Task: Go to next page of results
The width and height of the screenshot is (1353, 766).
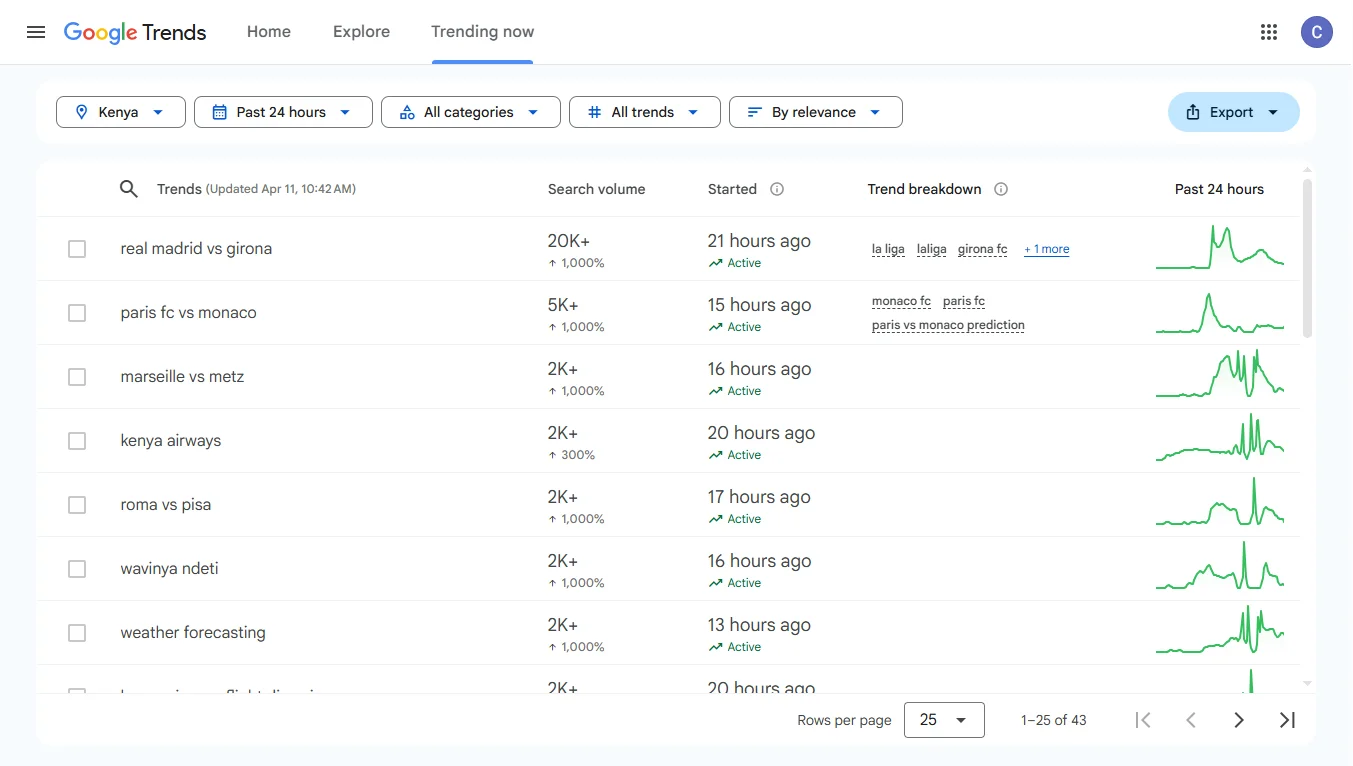Action: tap(1239, 720)
